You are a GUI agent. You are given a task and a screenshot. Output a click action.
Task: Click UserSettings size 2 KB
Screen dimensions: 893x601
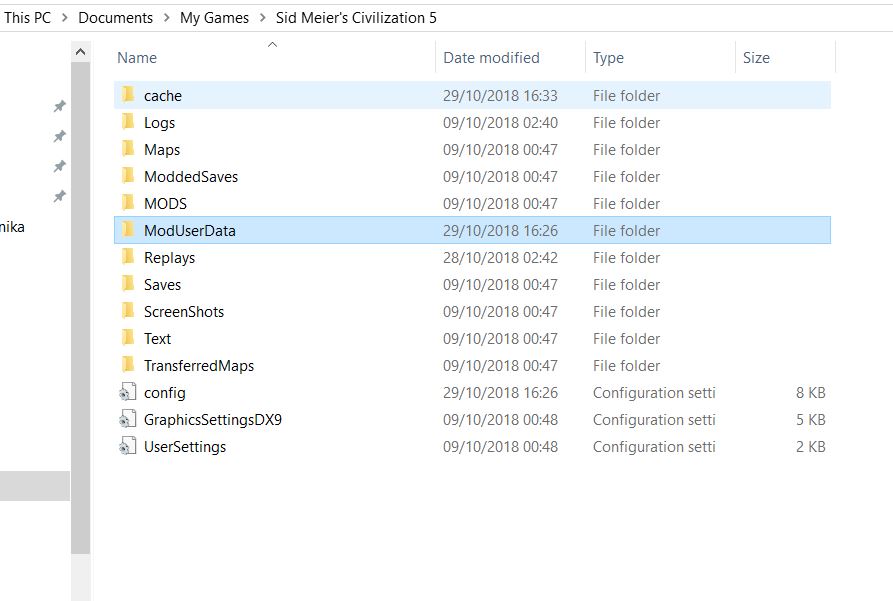[x=810, y=447]
